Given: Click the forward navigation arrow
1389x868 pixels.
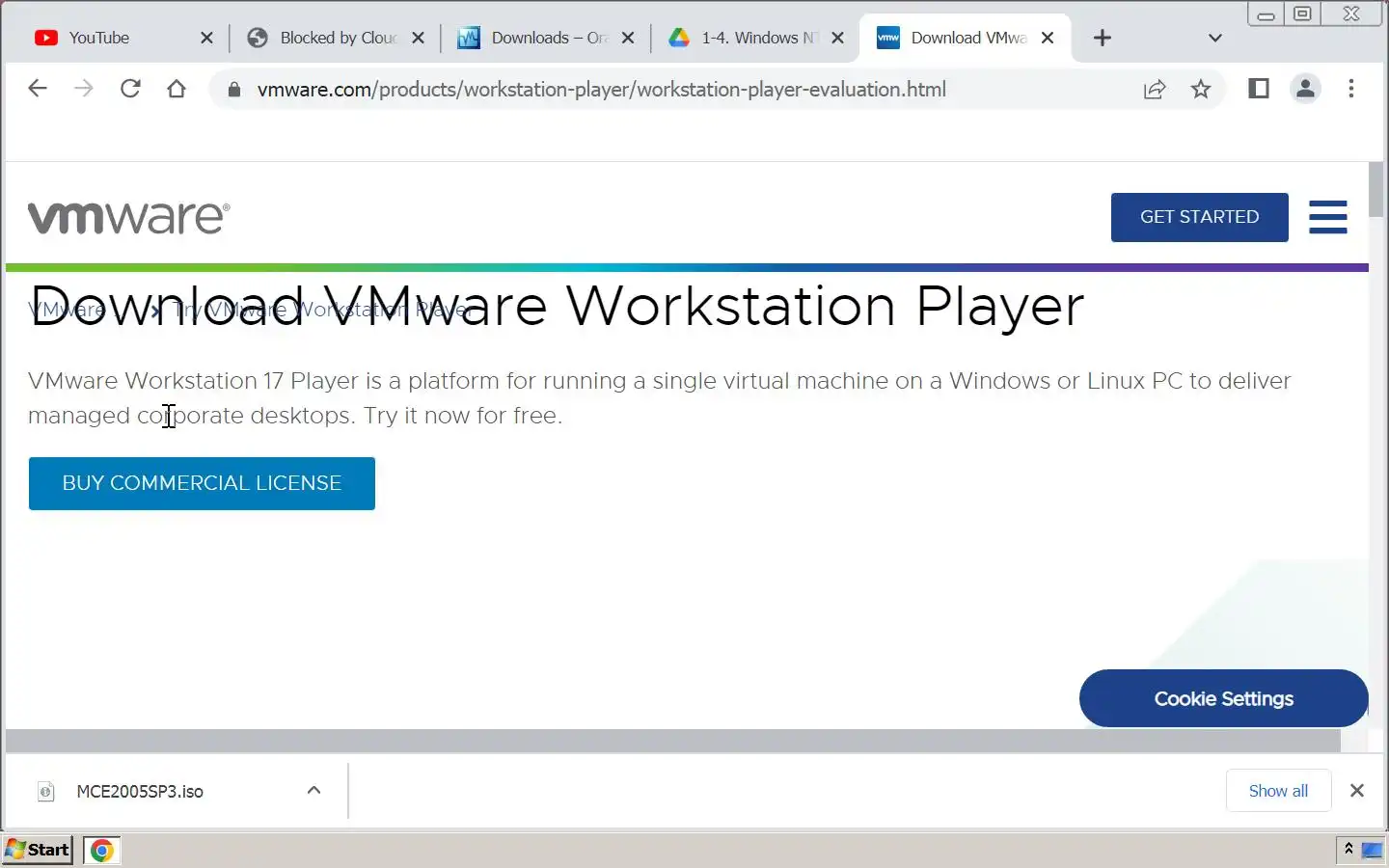Looking at the screenshot, I should (x=84, y=89).
